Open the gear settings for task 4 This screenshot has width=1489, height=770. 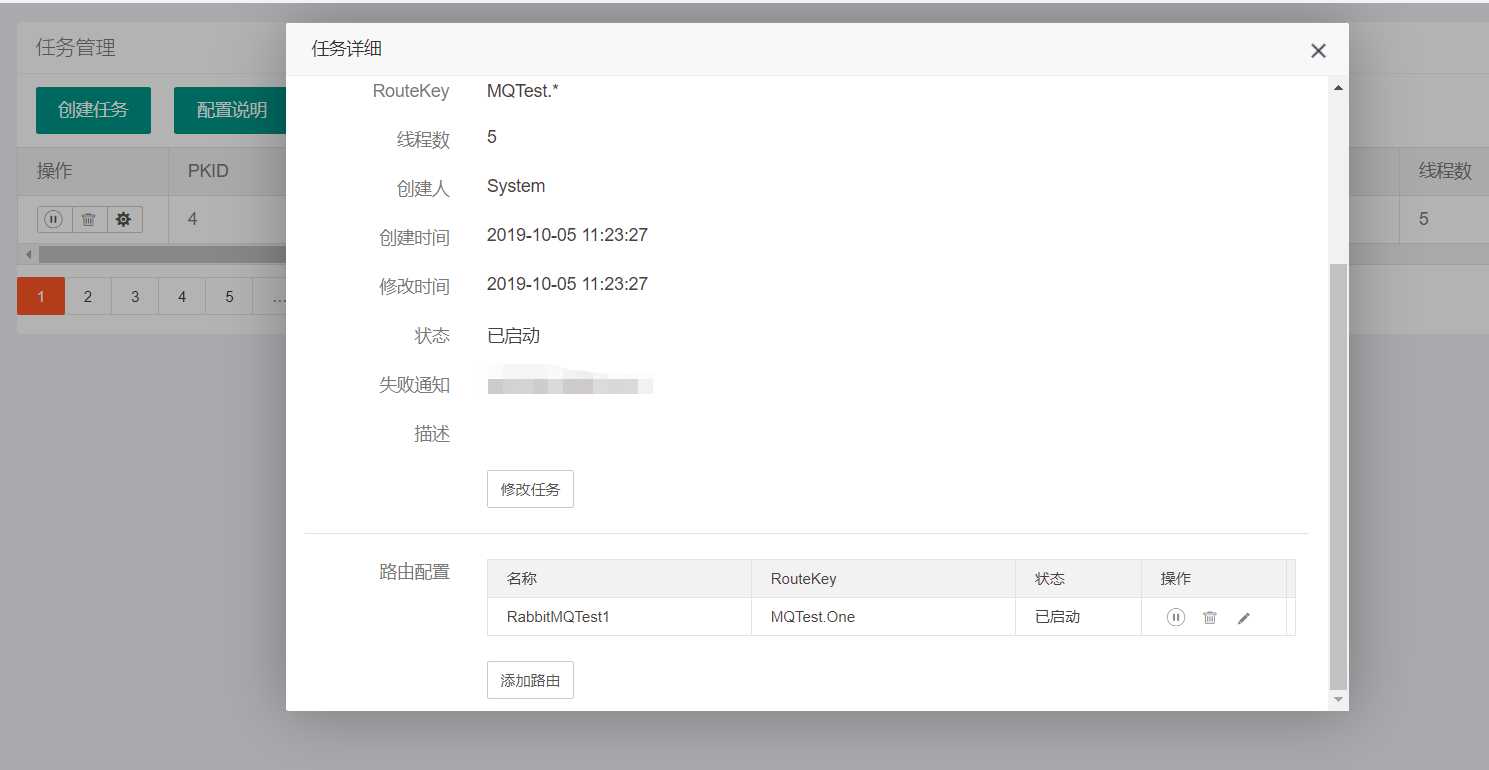(x=124, y=219)
